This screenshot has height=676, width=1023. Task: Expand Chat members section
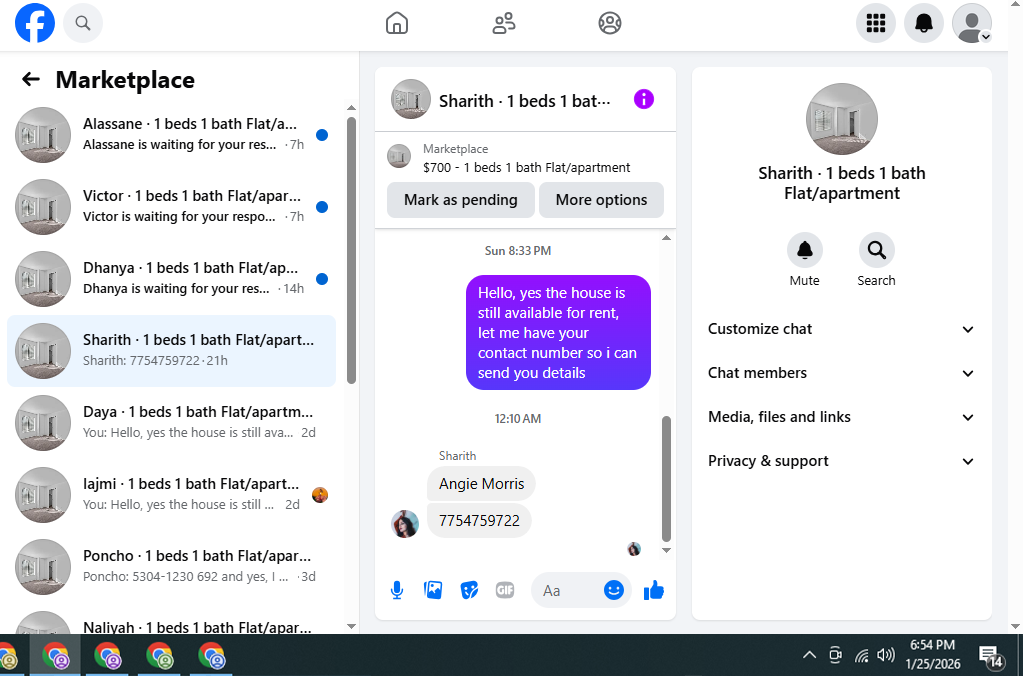(842, 373)
